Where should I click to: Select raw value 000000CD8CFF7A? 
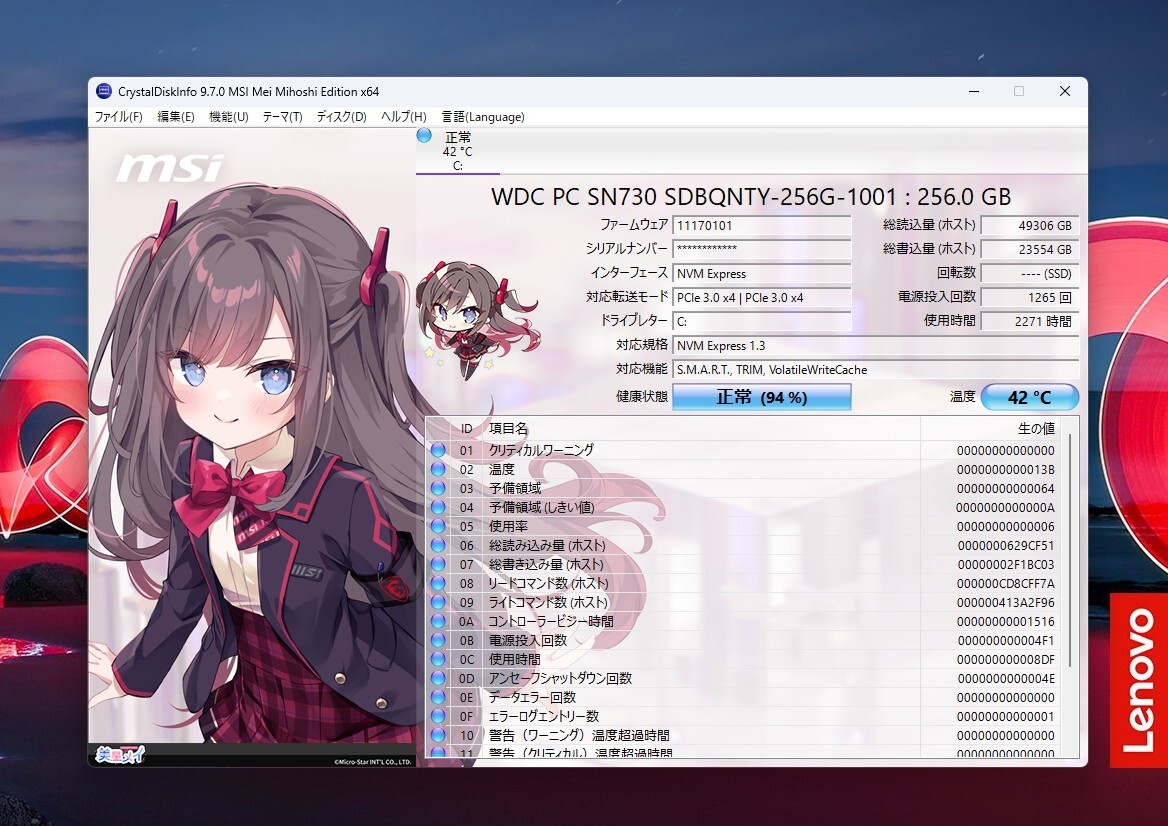pos(1006,583)
